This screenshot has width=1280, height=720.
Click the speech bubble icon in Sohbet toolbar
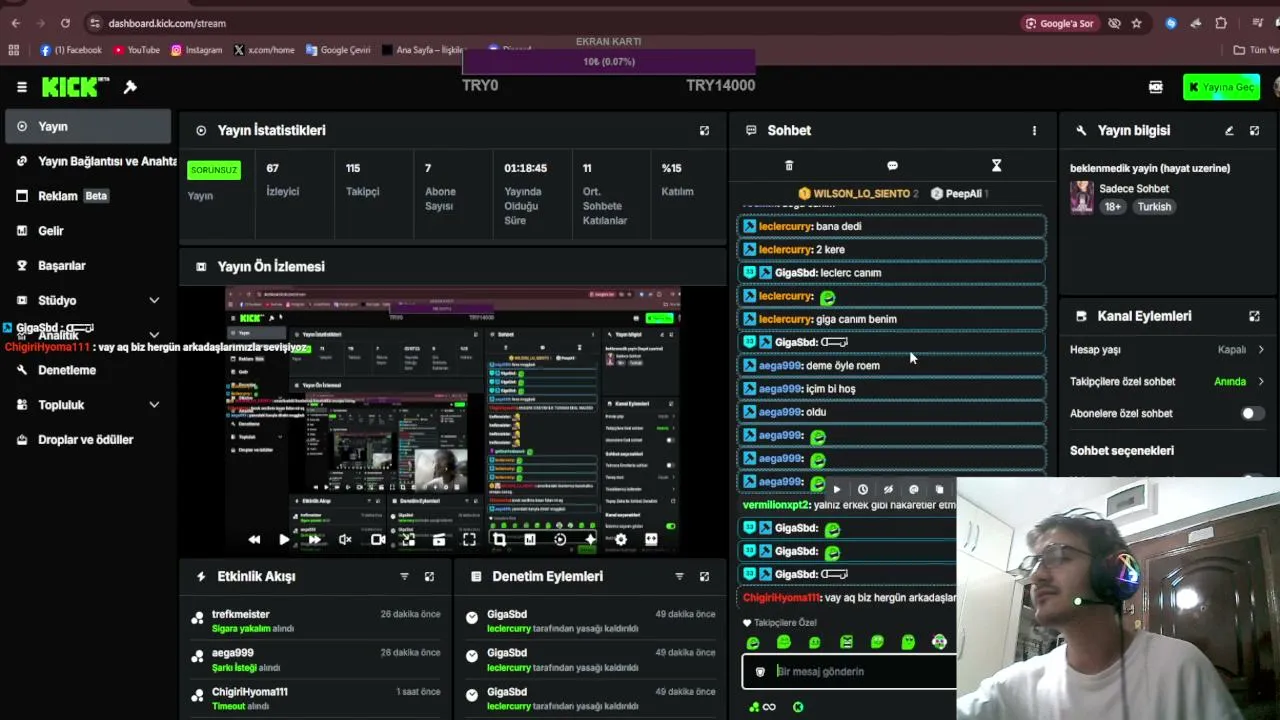point(892,165)
